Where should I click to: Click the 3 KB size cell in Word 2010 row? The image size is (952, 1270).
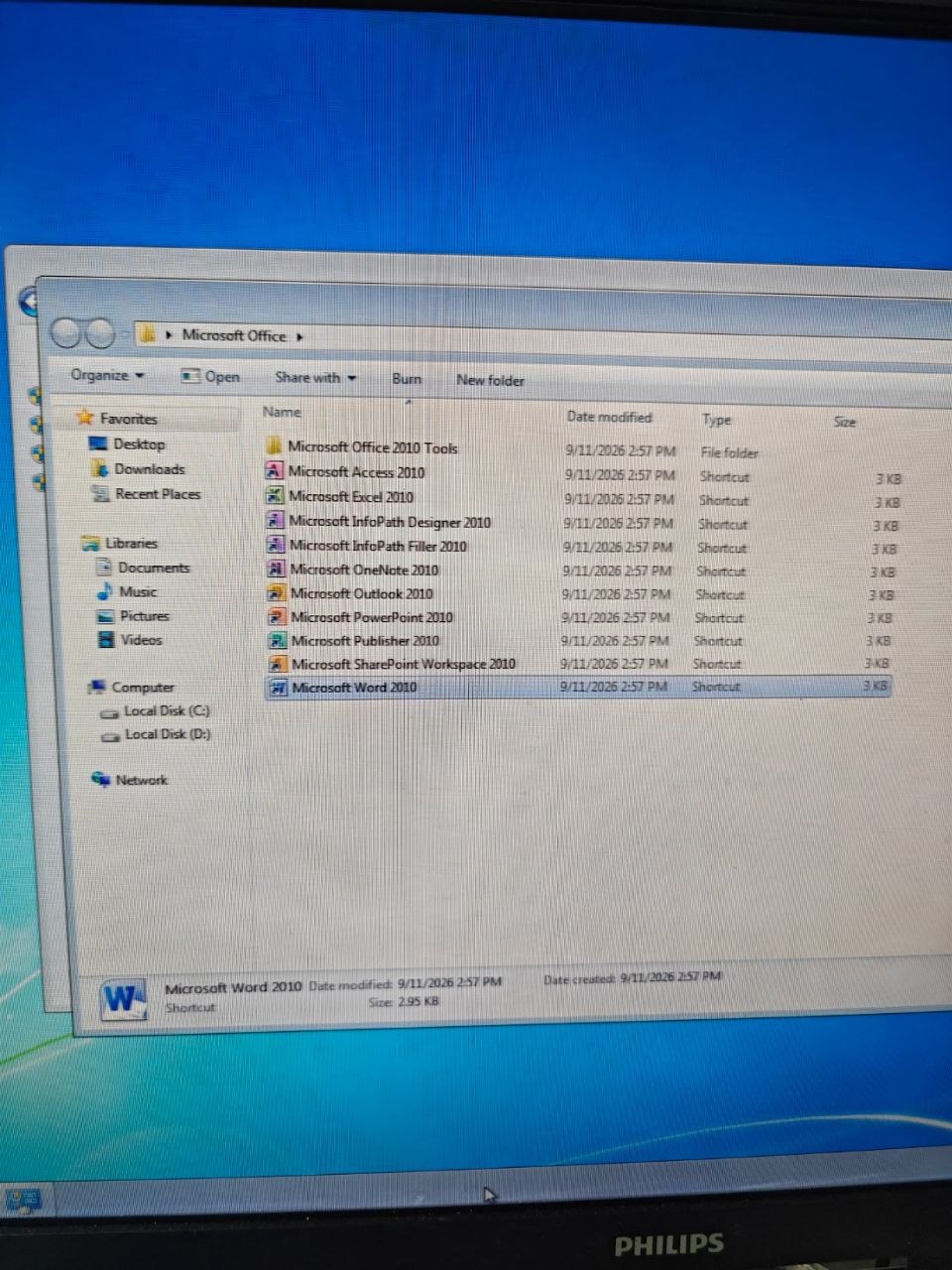[x=875, y=686]
